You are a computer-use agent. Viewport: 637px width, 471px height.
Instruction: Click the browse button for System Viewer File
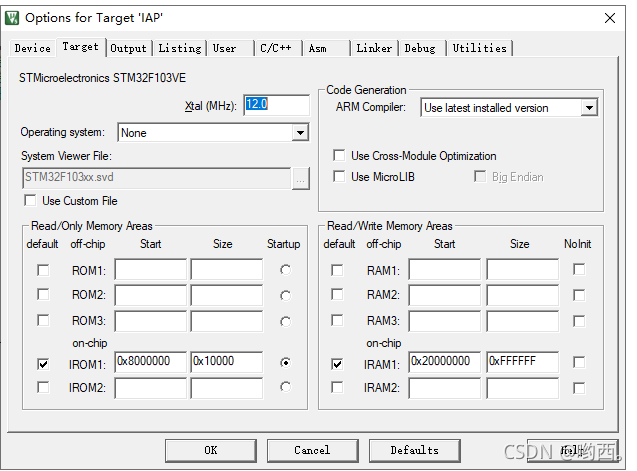click(x=301, y=178)
